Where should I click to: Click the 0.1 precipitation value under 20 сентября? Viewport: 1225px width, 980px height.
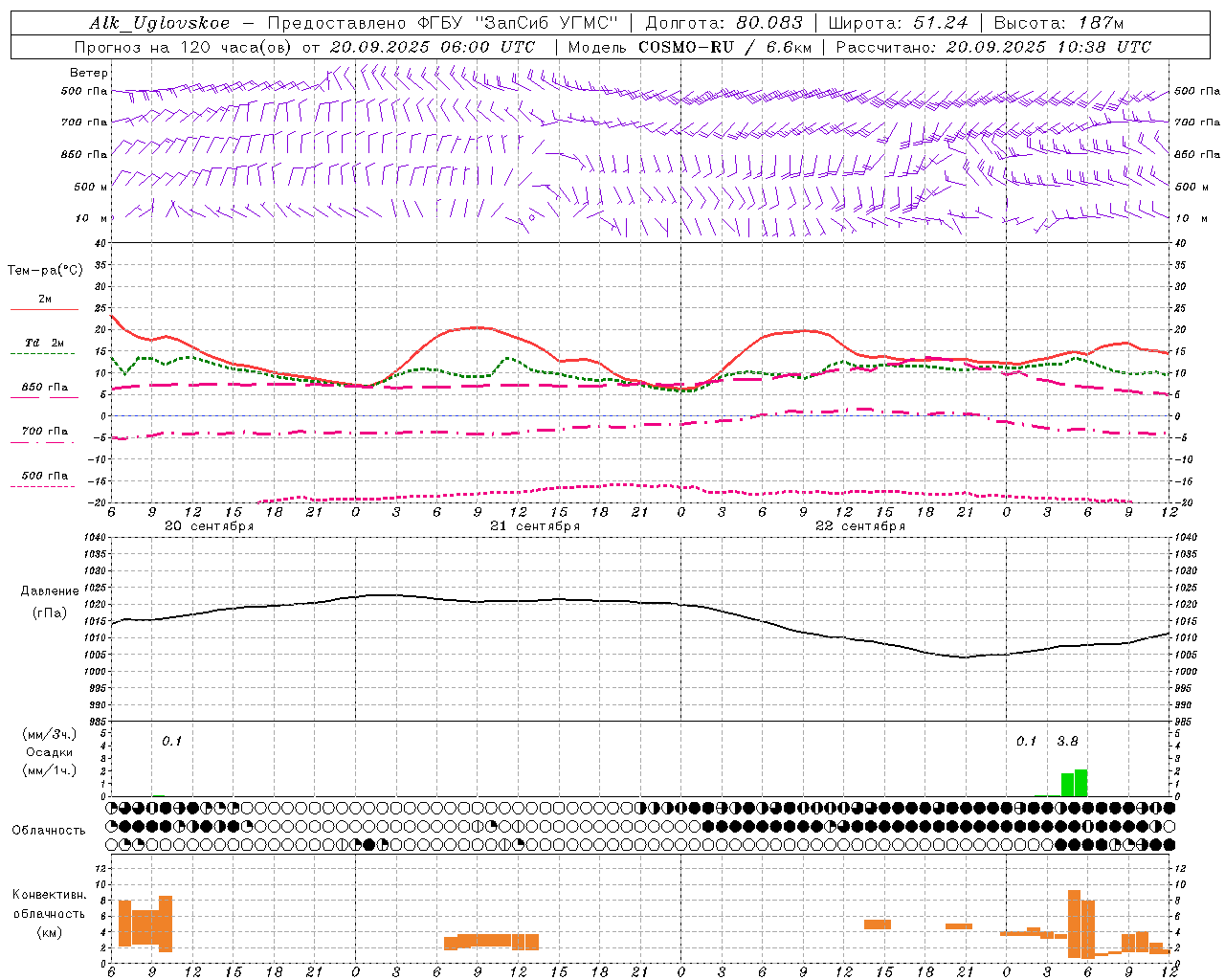(x=171, y=741)
